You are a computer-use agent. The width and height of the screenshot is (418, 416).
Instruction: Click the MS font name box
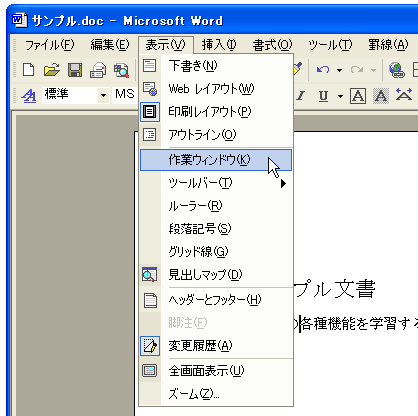pyautogui.click(x=125, y=95)
